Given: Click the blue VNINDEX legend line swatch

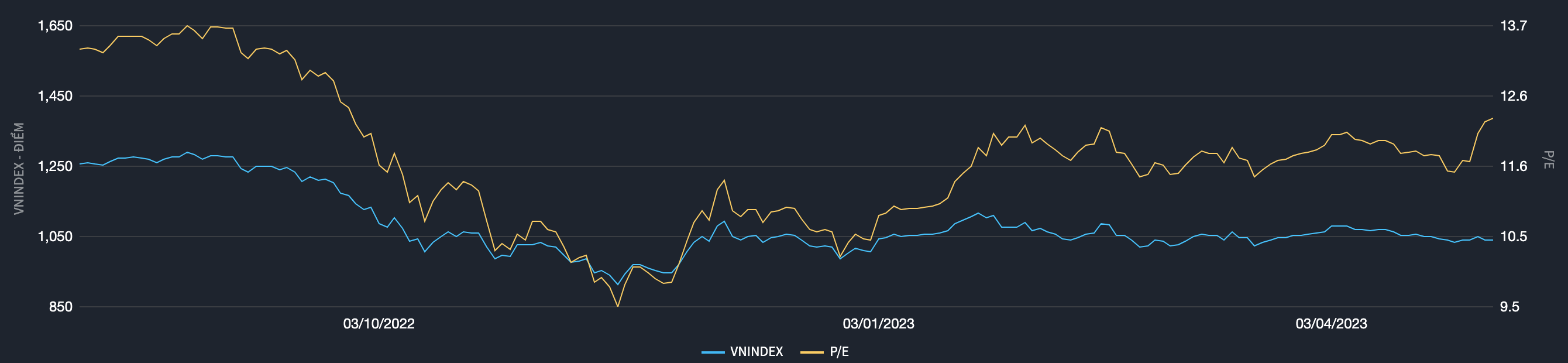Looking at the screenshot, I should click(713, 352).
